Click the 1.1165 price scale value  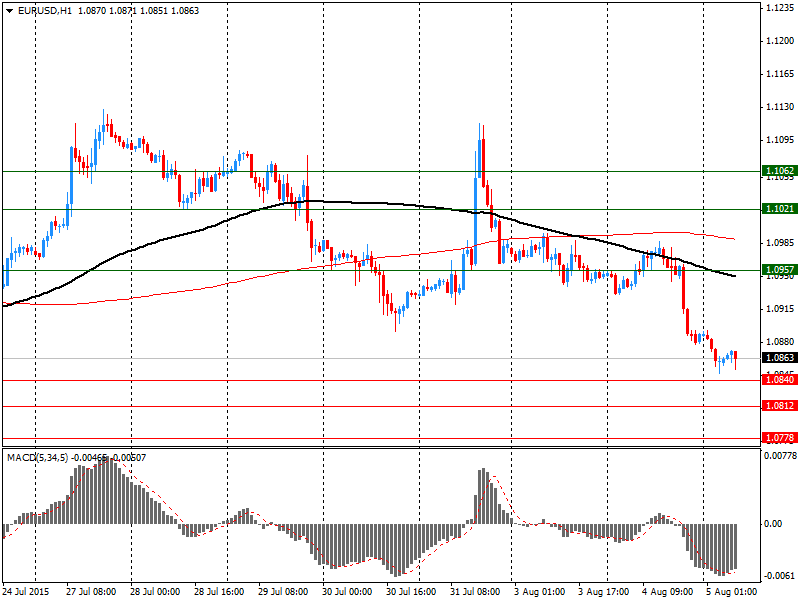coord(780,74)
